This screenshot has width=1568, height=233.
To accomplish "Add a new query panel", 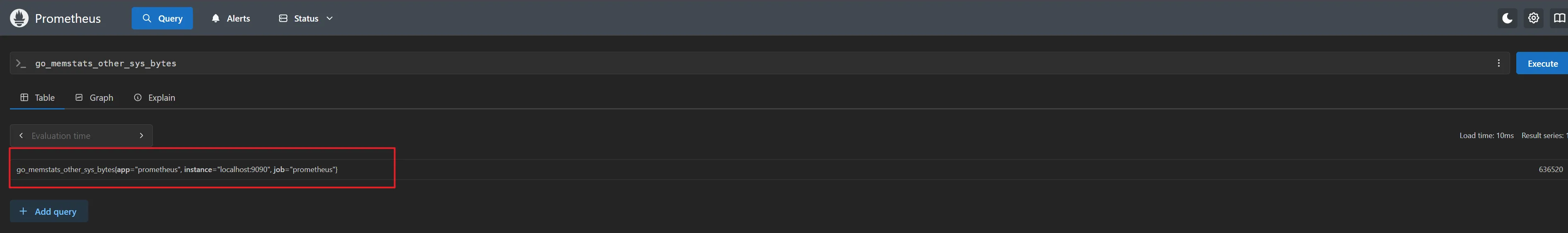I will (49, 211).
